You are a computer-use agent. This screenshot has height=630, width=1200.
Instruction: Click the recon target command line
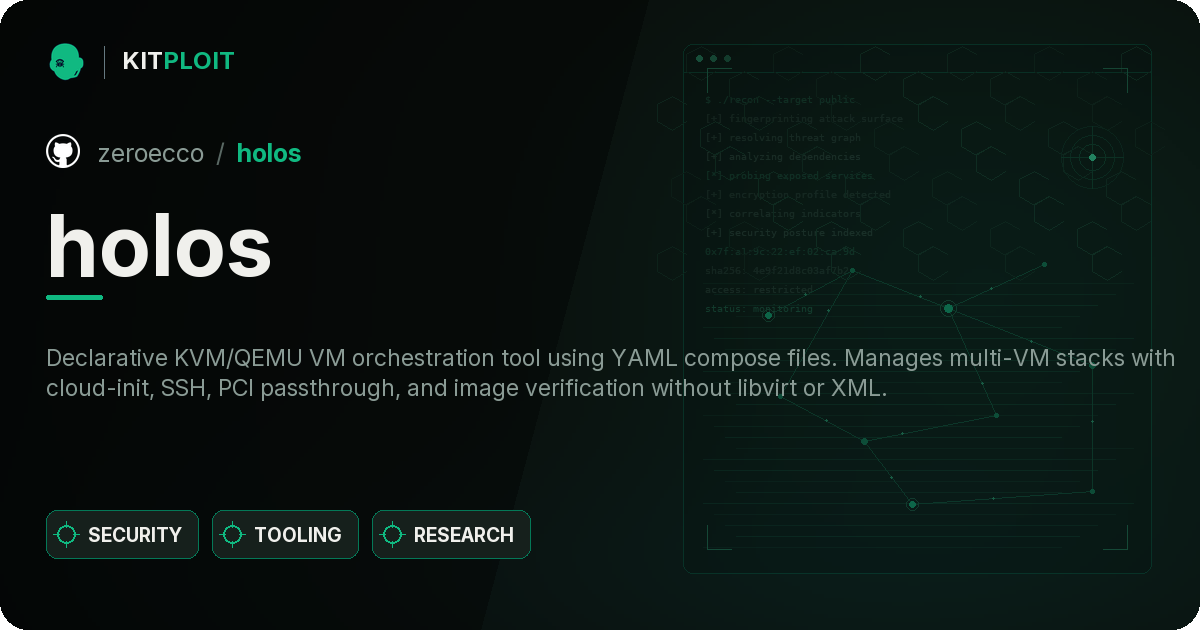(781, 100)
